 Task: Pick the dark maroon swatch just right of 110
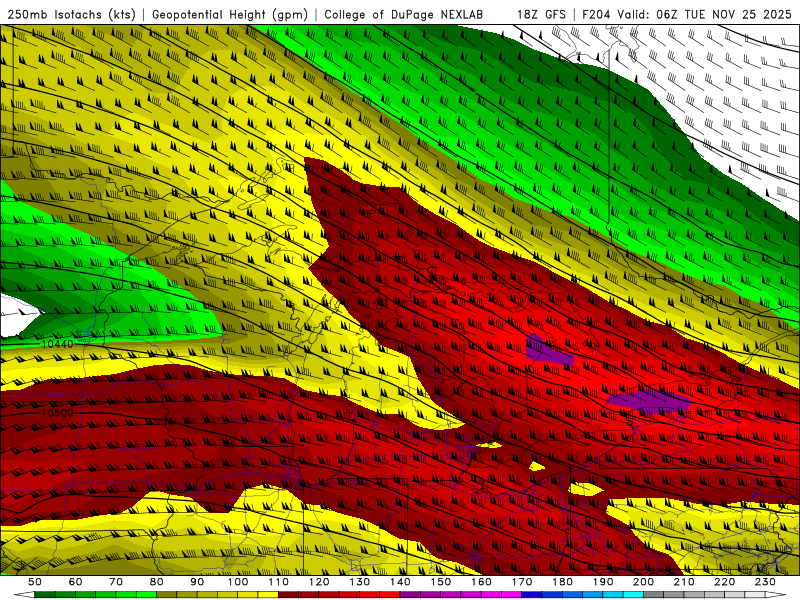[288, 595]
